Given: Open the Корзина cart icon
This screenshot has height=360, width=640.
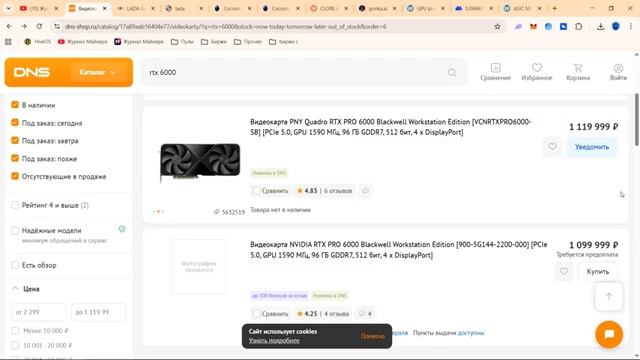Looking at the screenshot, I should point(578,72).
